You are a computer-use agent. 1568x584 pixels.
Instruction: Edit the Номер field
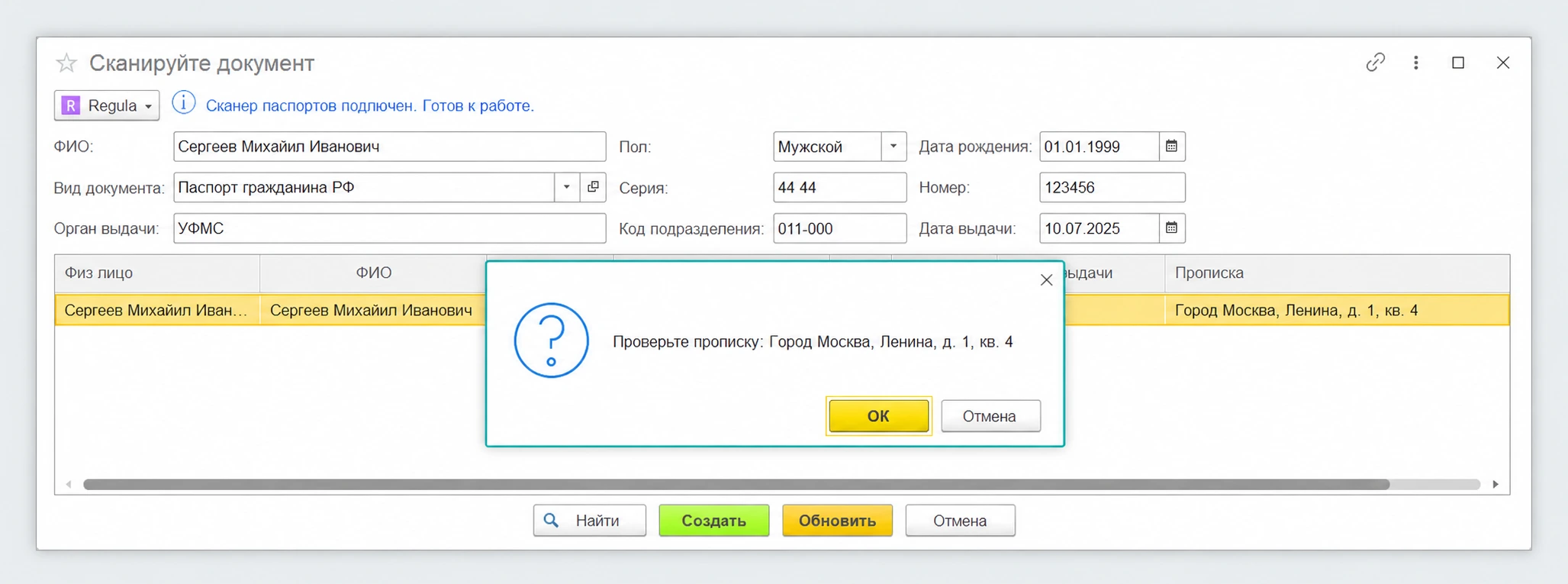[1112, 188]
